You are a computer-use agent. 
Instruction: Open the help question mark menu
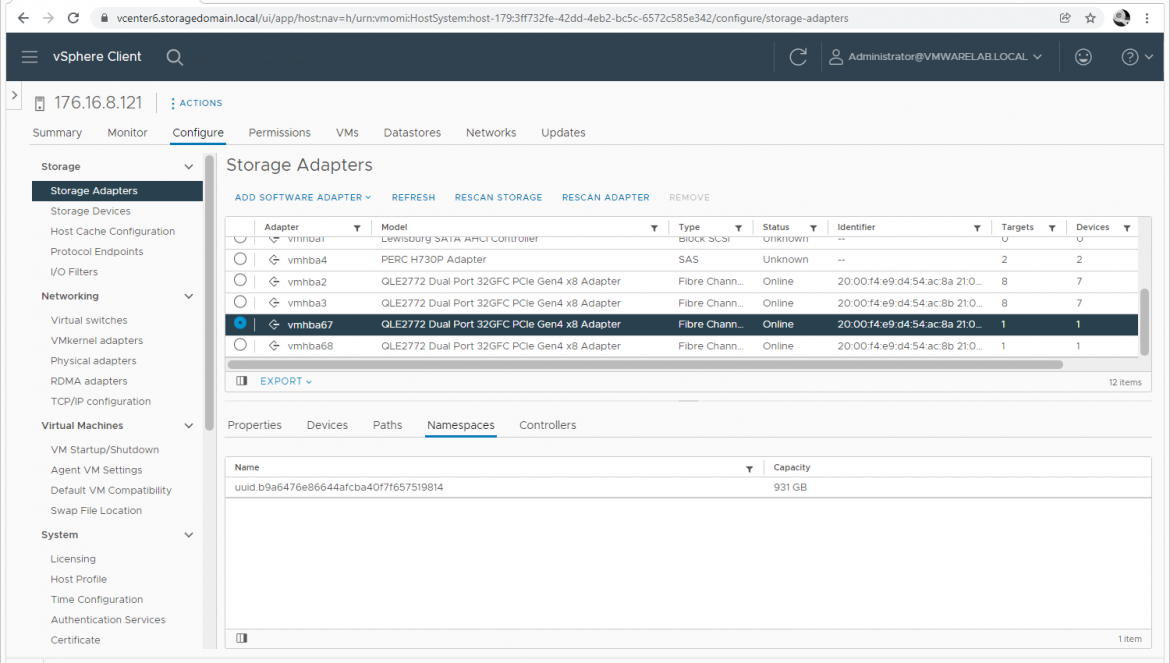point(1137,57)
